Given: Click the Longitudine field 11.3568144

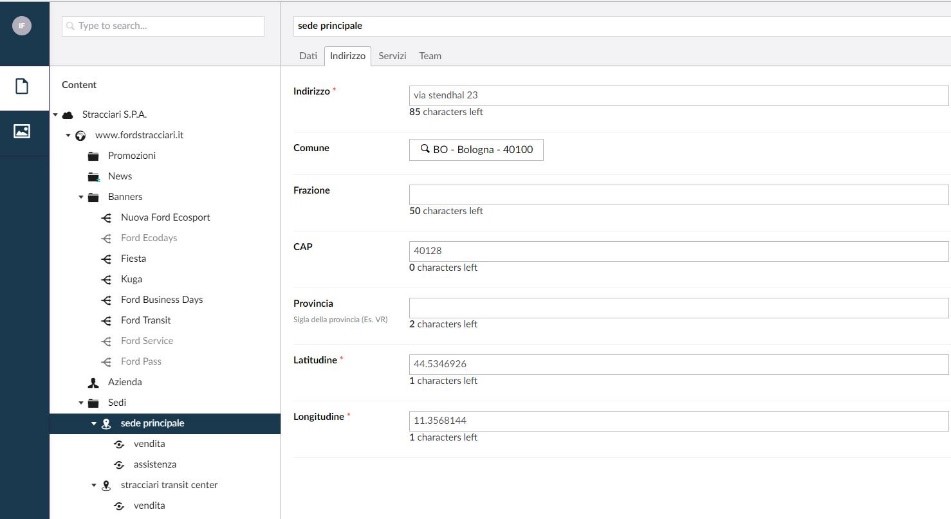Looking at the screenshot, I should point(679,421).
